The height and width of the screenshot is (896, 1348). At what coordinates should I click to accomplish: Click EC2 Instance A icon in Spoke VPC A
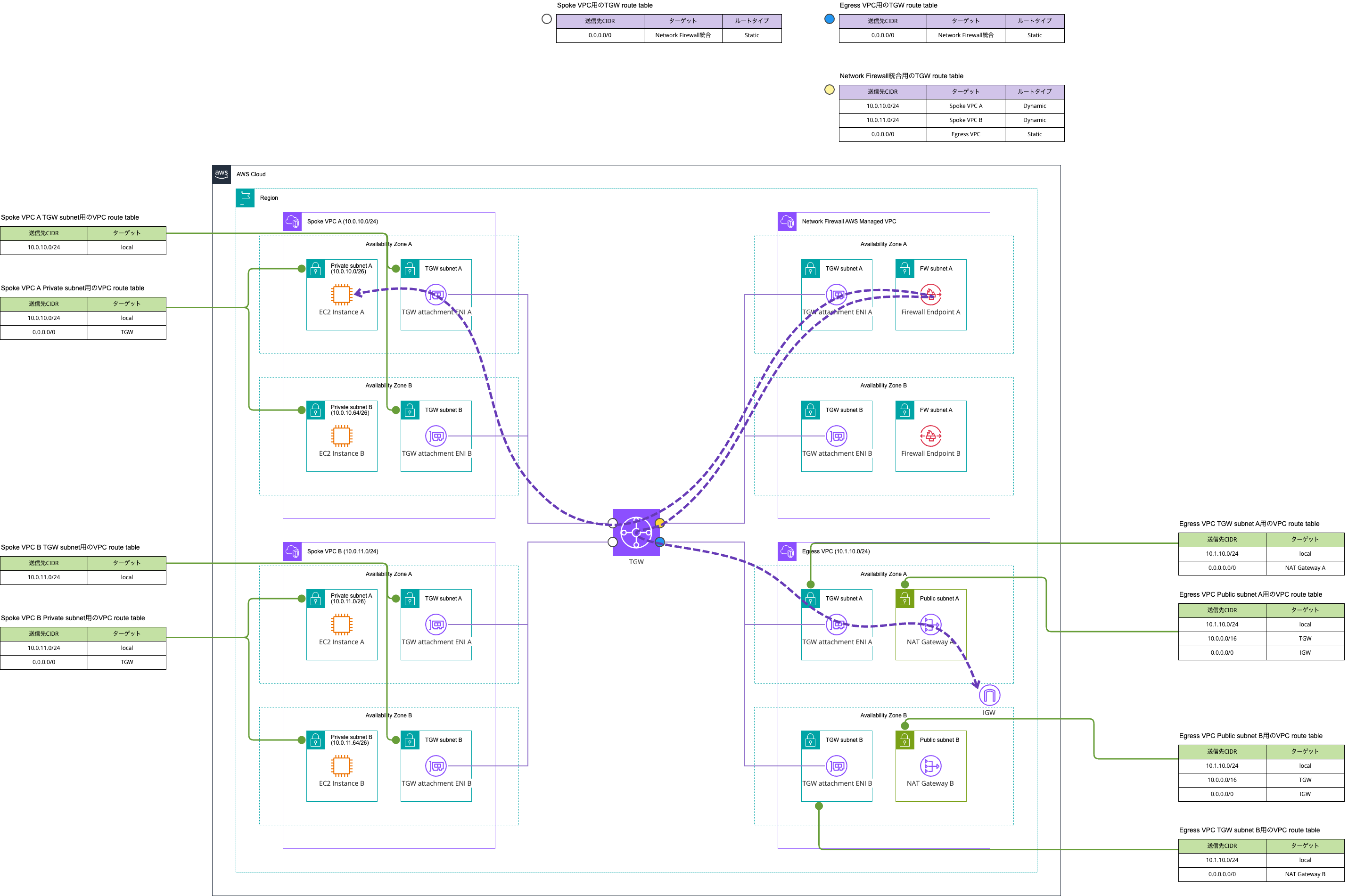(x=342, y=294)
